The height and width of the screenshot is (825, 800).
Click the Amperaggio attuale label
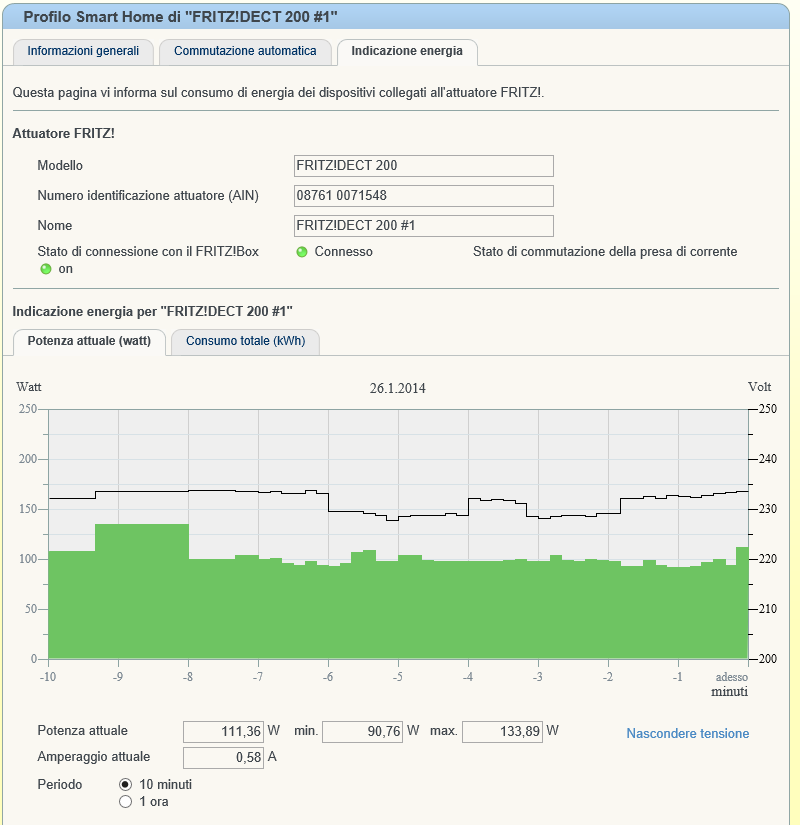pyautogui.click(x=94, y=757)
